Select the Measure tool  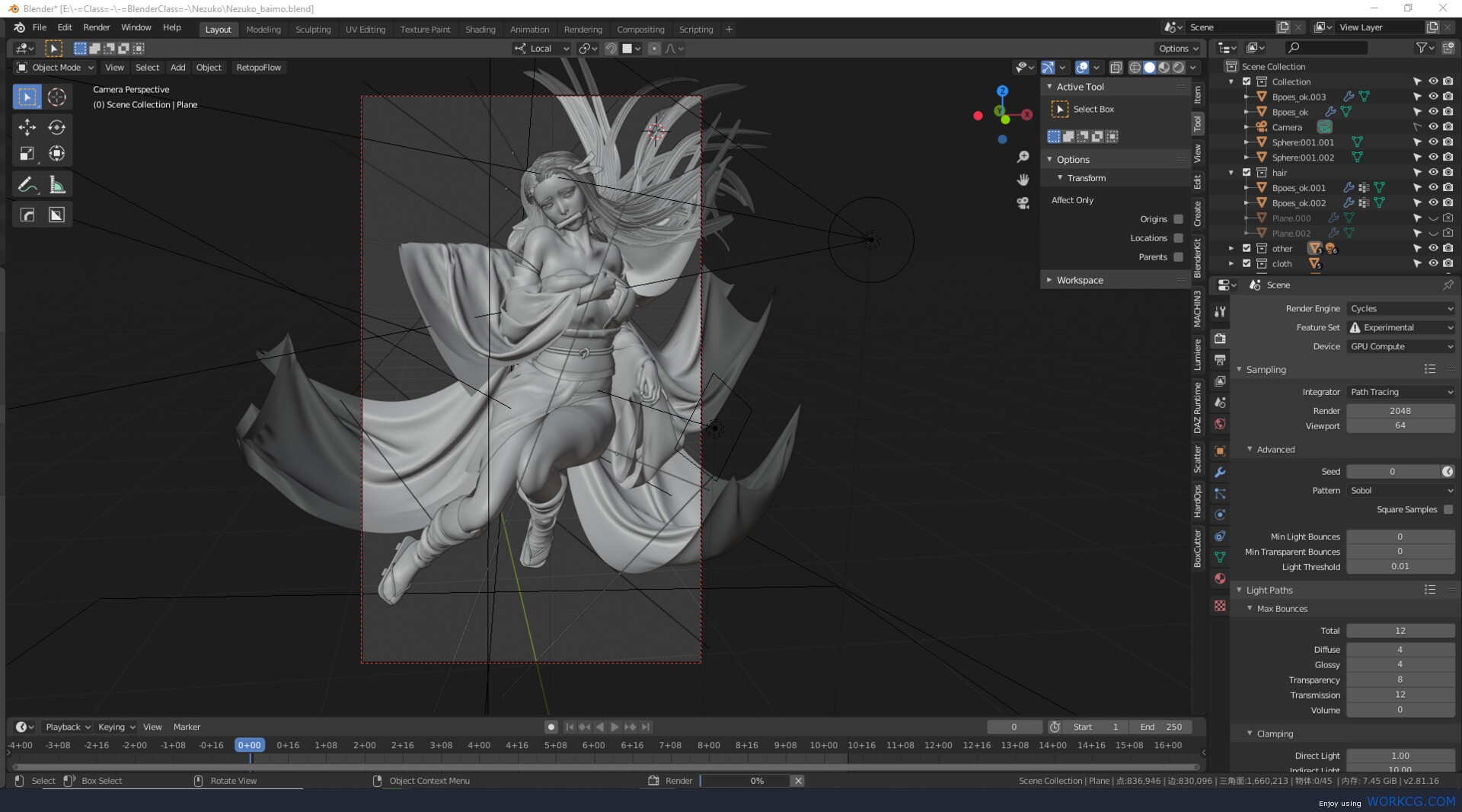[x=57, y=185]
